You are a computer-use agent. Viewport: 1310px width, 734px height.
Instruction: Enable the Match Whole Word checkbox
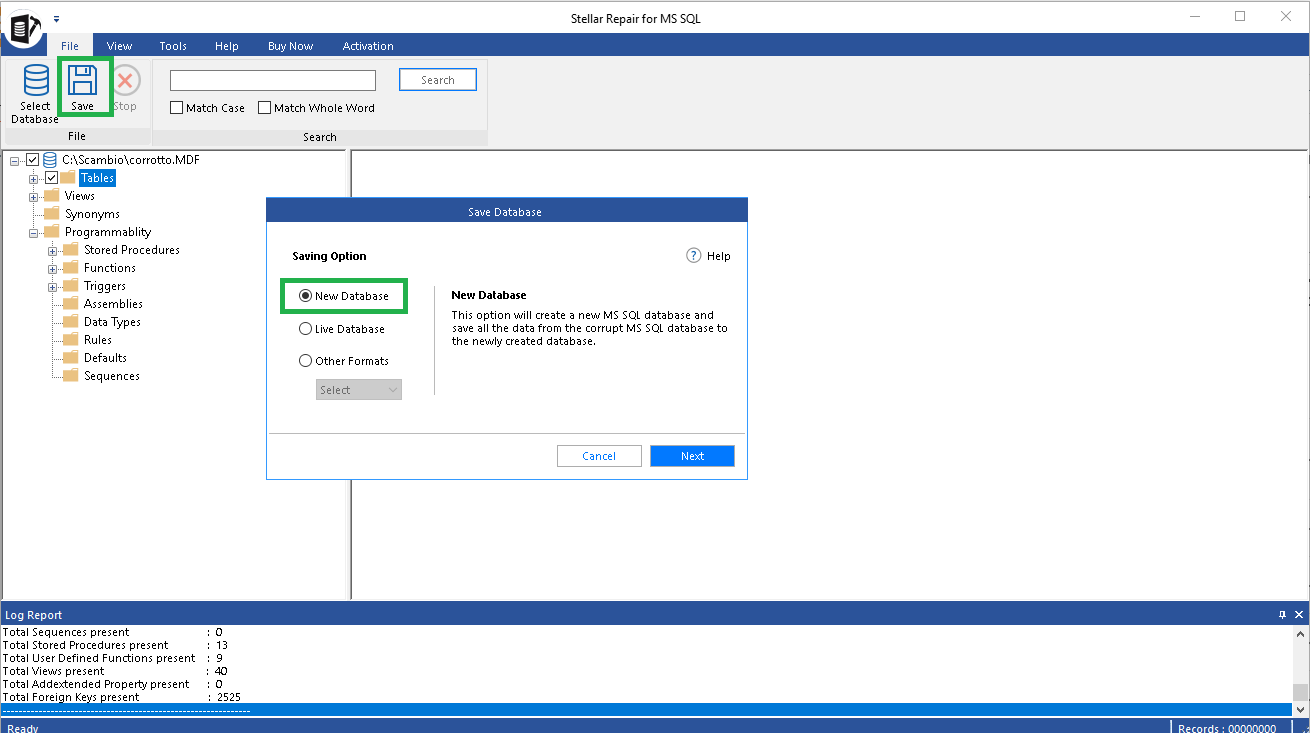(x=265, y=108)
